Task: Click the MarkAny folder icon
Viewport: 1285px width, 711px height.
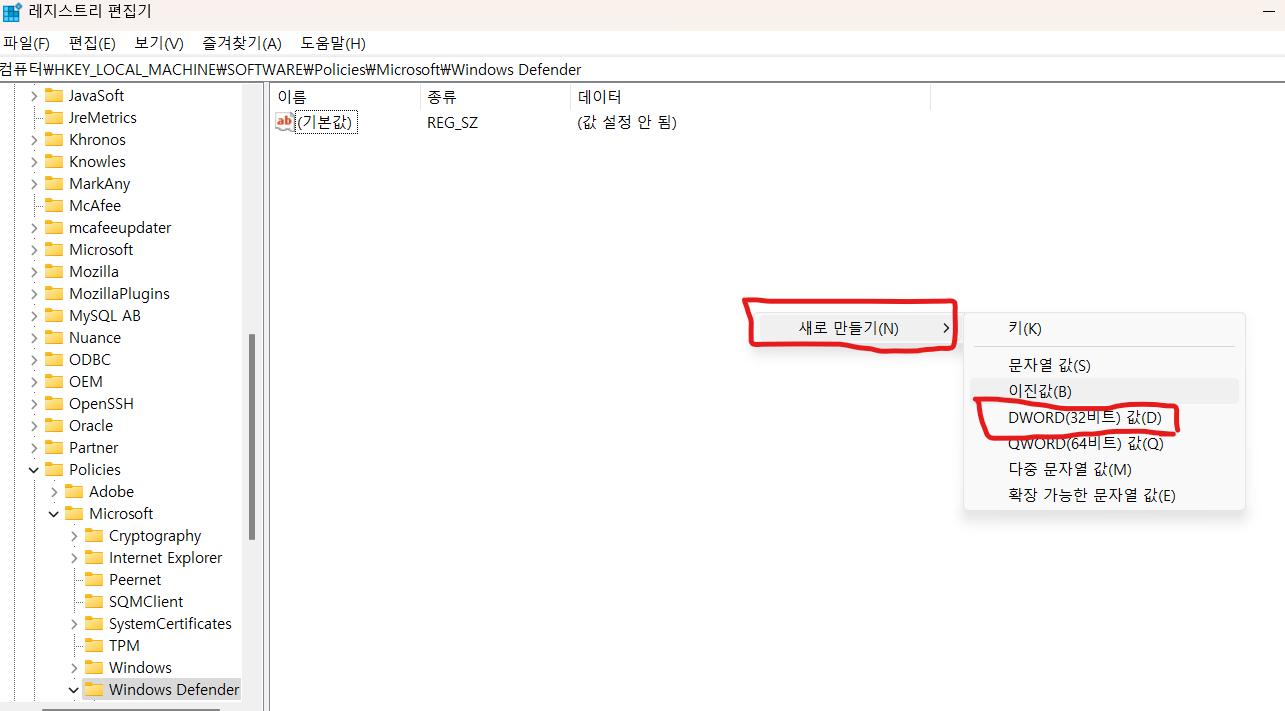Action: [54, 184]
